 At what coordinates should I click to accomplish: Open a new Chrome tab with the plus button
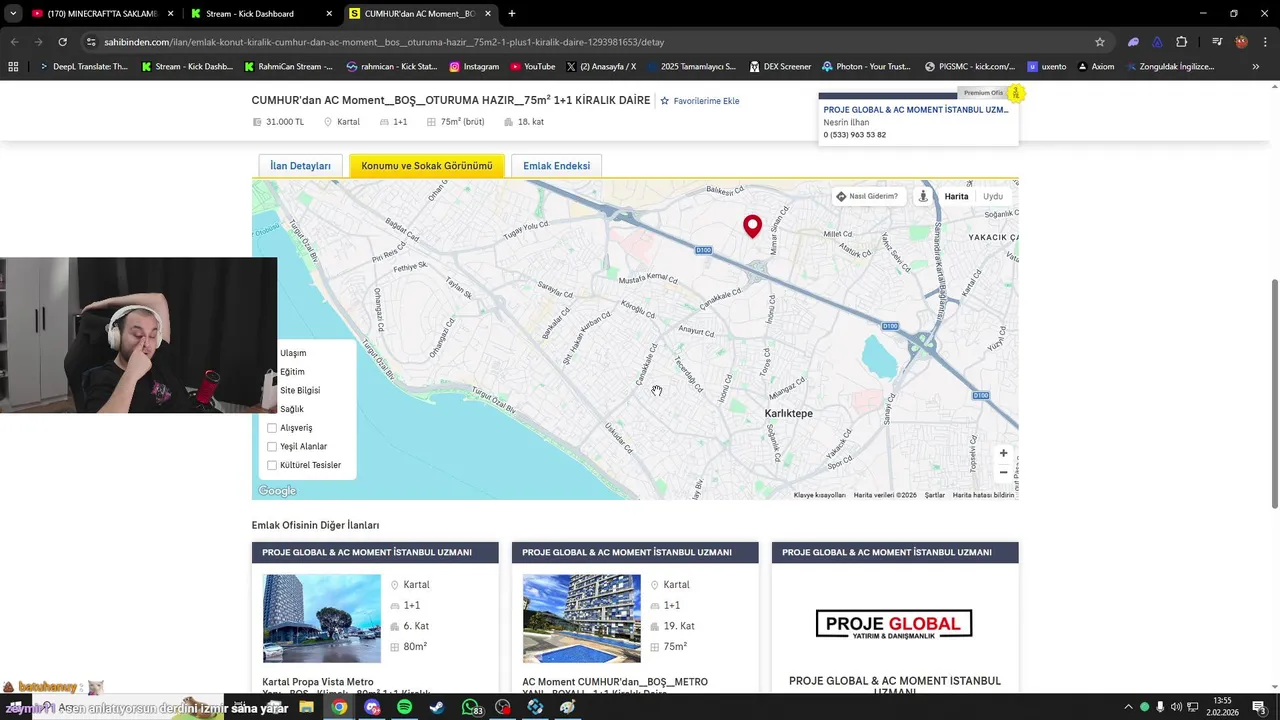(x=512, y=14)
